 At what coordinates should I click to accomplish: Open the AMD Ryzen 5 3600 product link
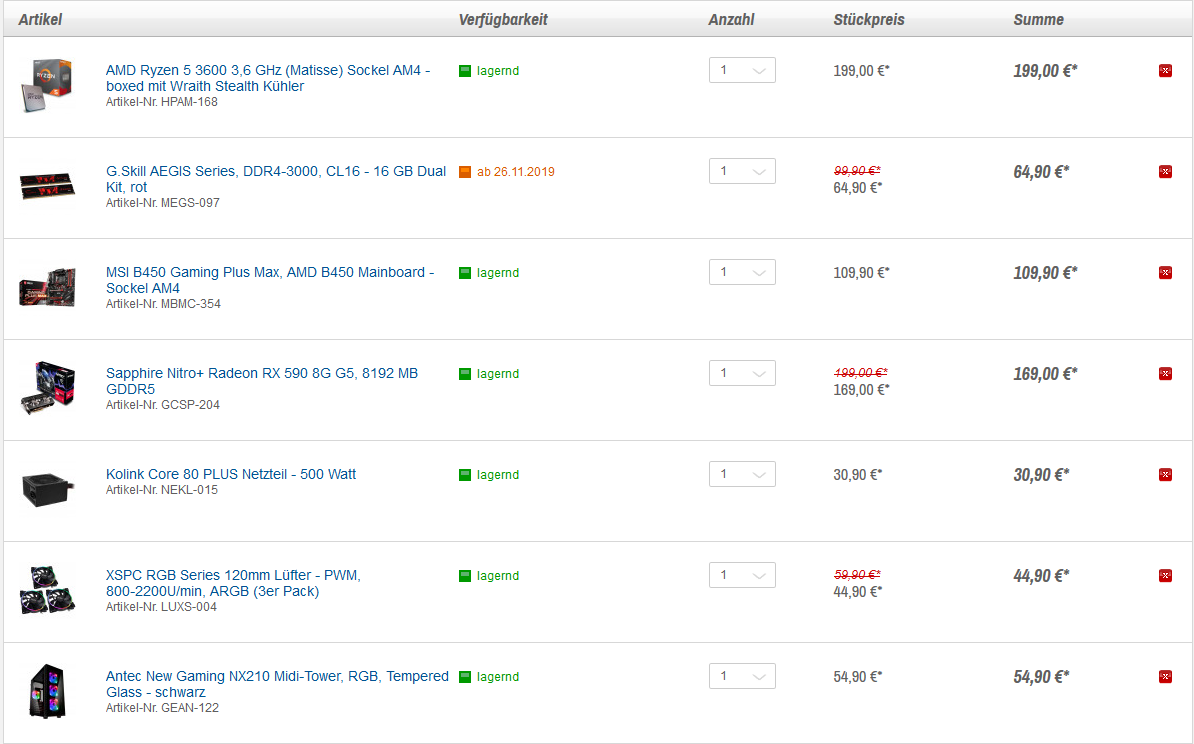point(268,78)
